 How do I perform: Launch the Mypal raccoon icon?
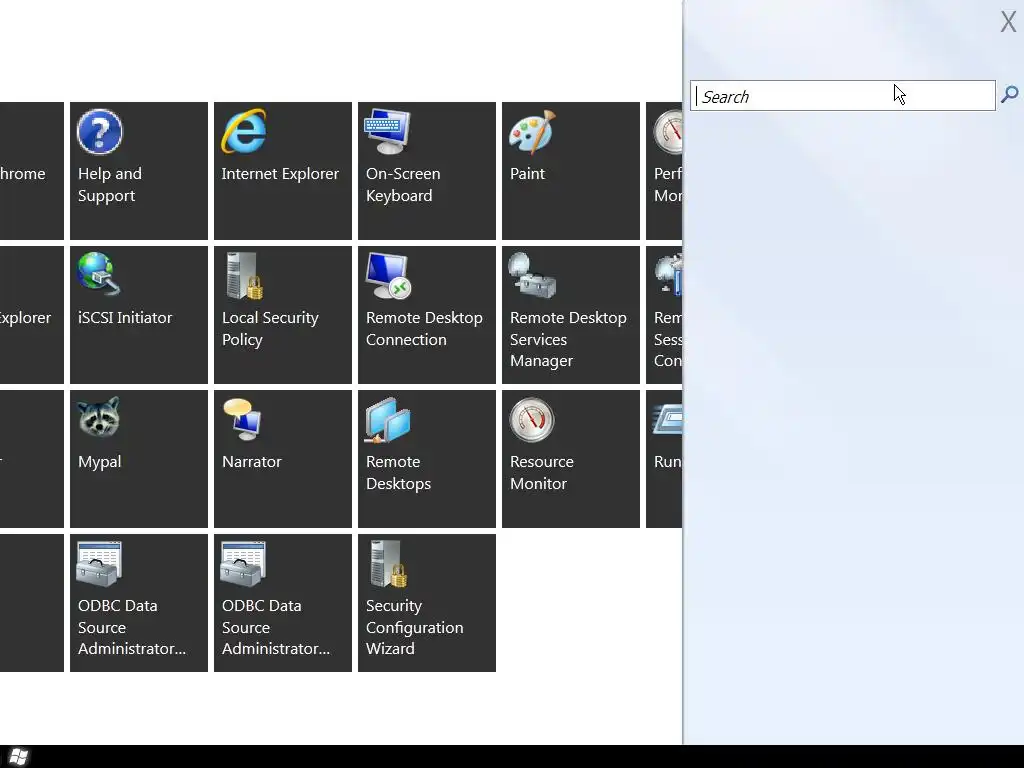point(99,418)
